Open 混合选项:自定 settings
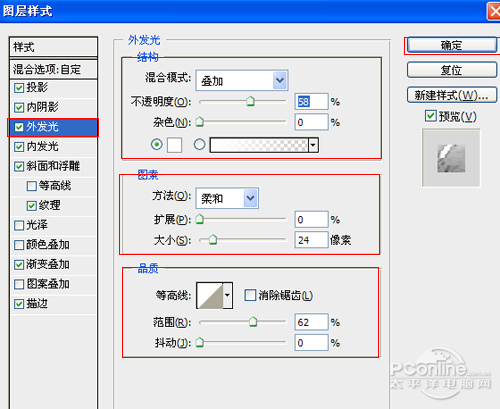The width and height of the screenshot is (500, 409). click(x=53, y=69)
